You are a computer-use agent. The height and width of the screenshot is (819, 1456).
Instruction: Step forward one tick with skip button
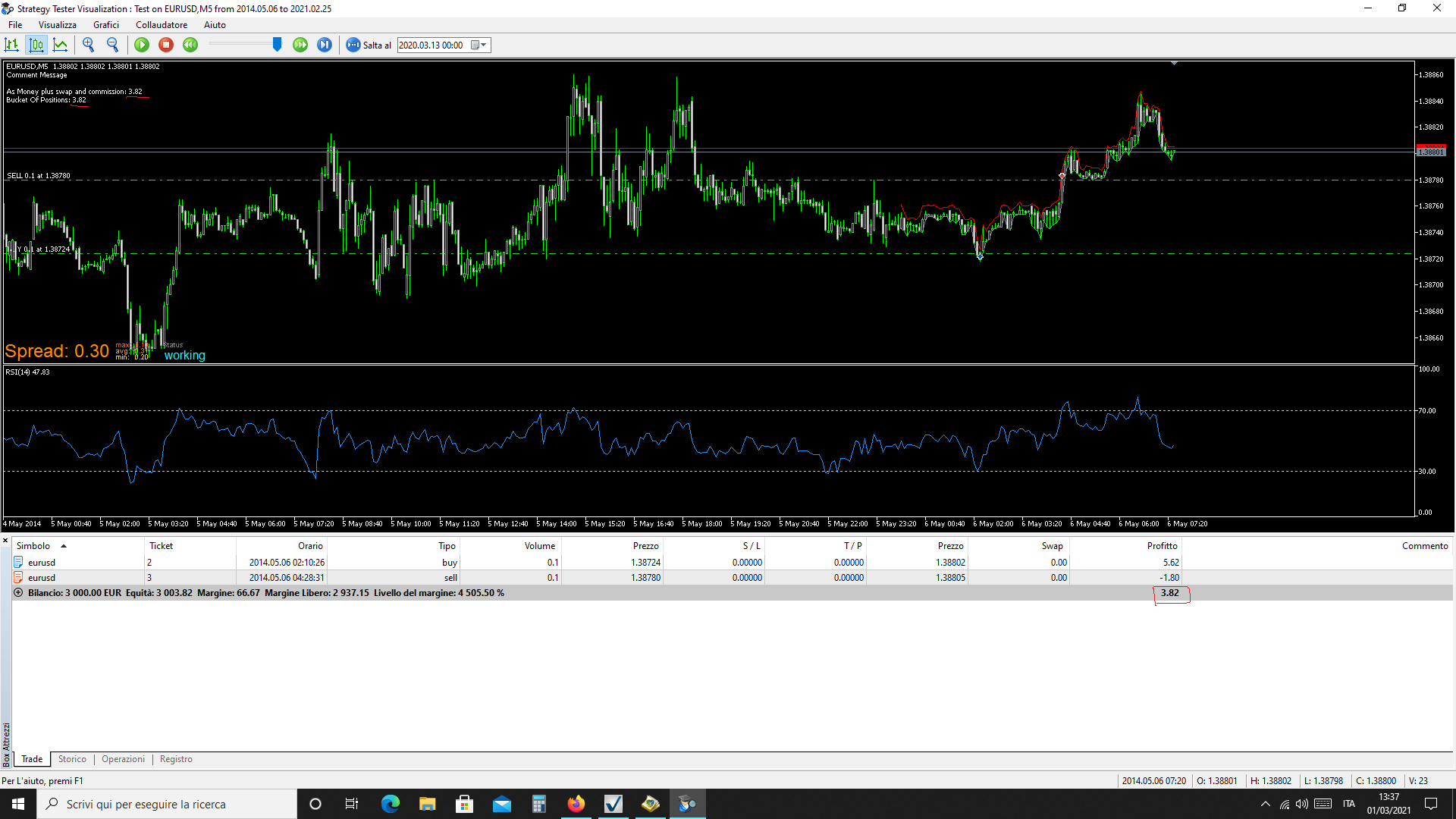coord(325,45)
